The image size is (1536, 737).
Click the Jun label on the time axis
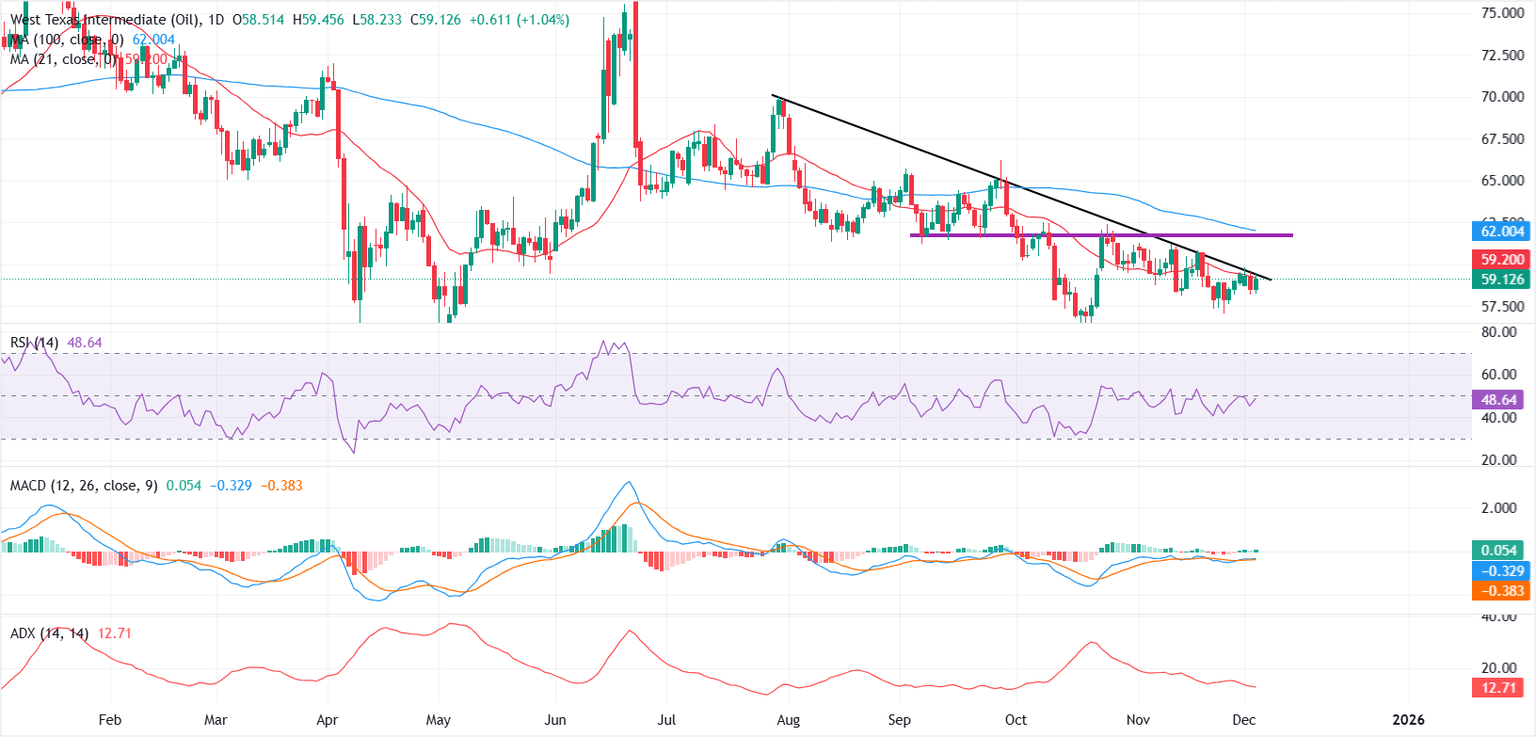pos(557,719)
